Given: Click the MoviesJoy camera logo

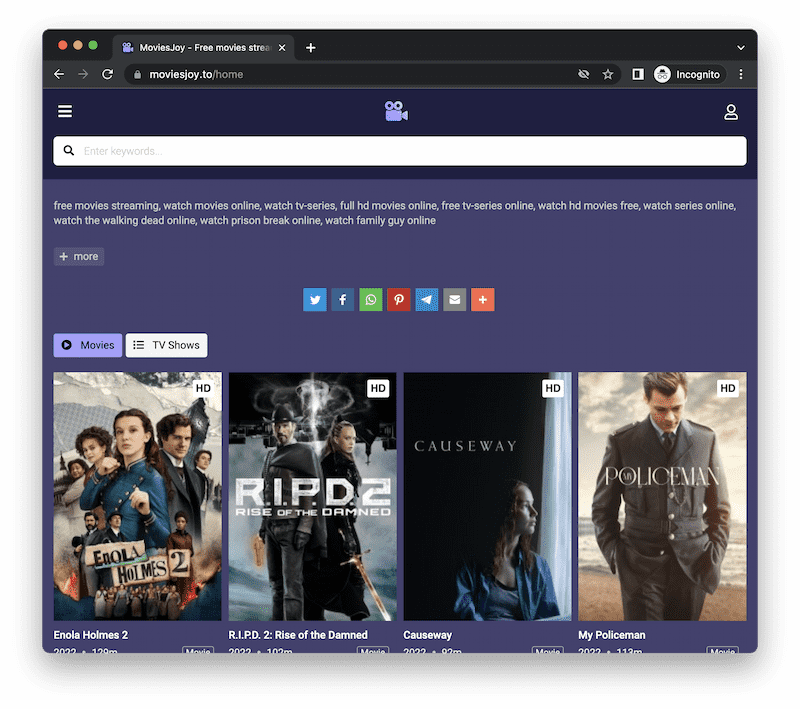Looking at the screenshot, I should (396, 111).
